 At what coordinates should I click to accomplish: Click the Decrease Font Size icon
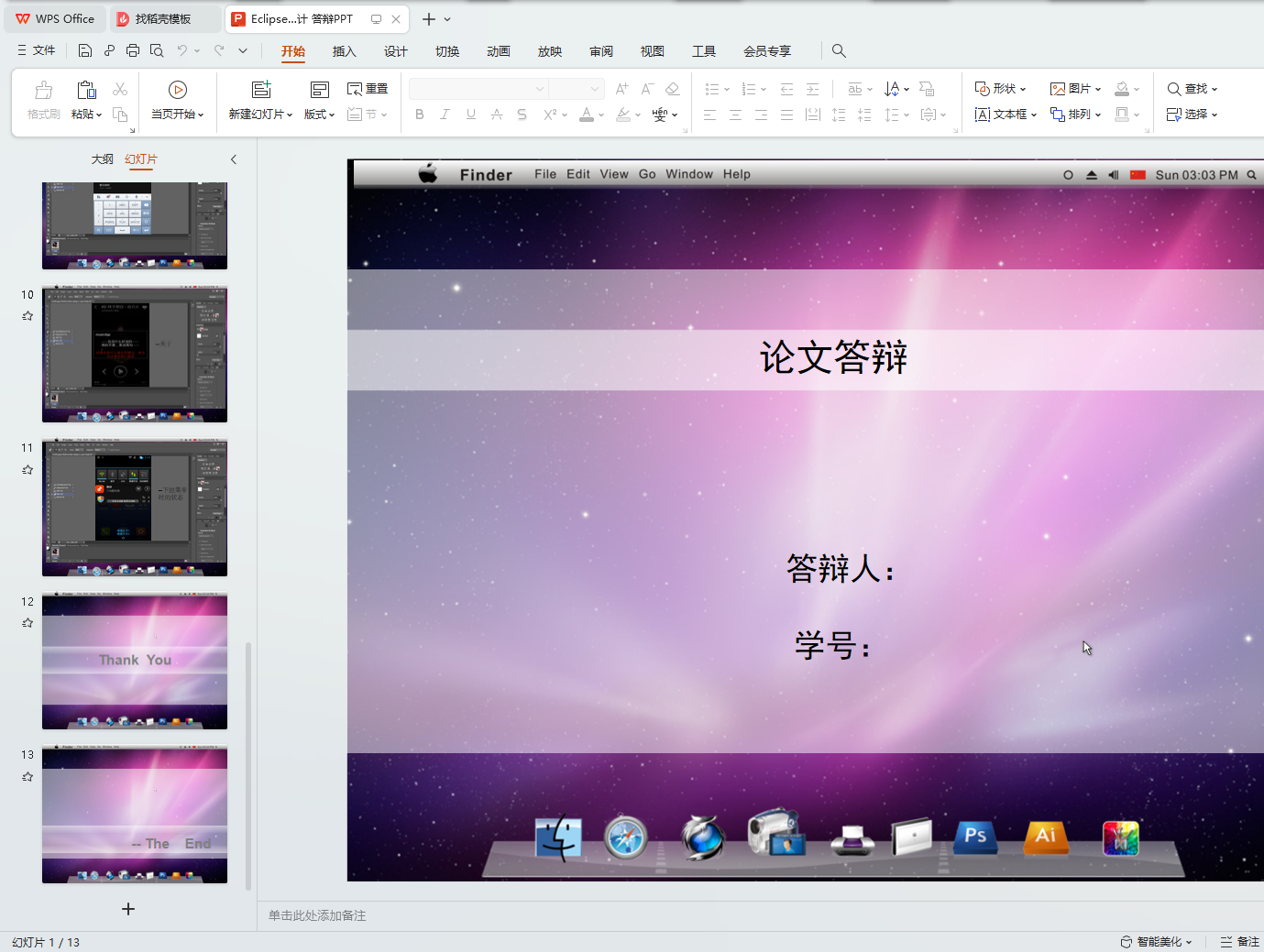pyautogui.click(x=647, y=89)
